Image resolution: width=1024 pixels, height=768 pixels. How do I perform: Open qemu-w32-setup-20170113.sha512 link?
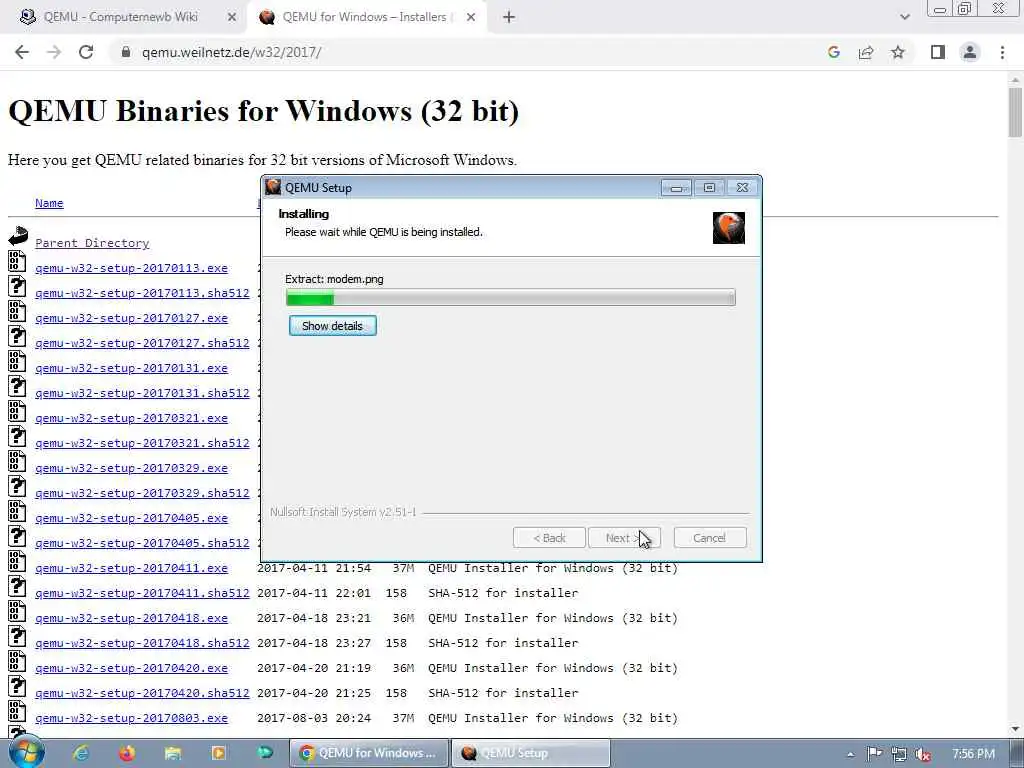tap(142, 293)
